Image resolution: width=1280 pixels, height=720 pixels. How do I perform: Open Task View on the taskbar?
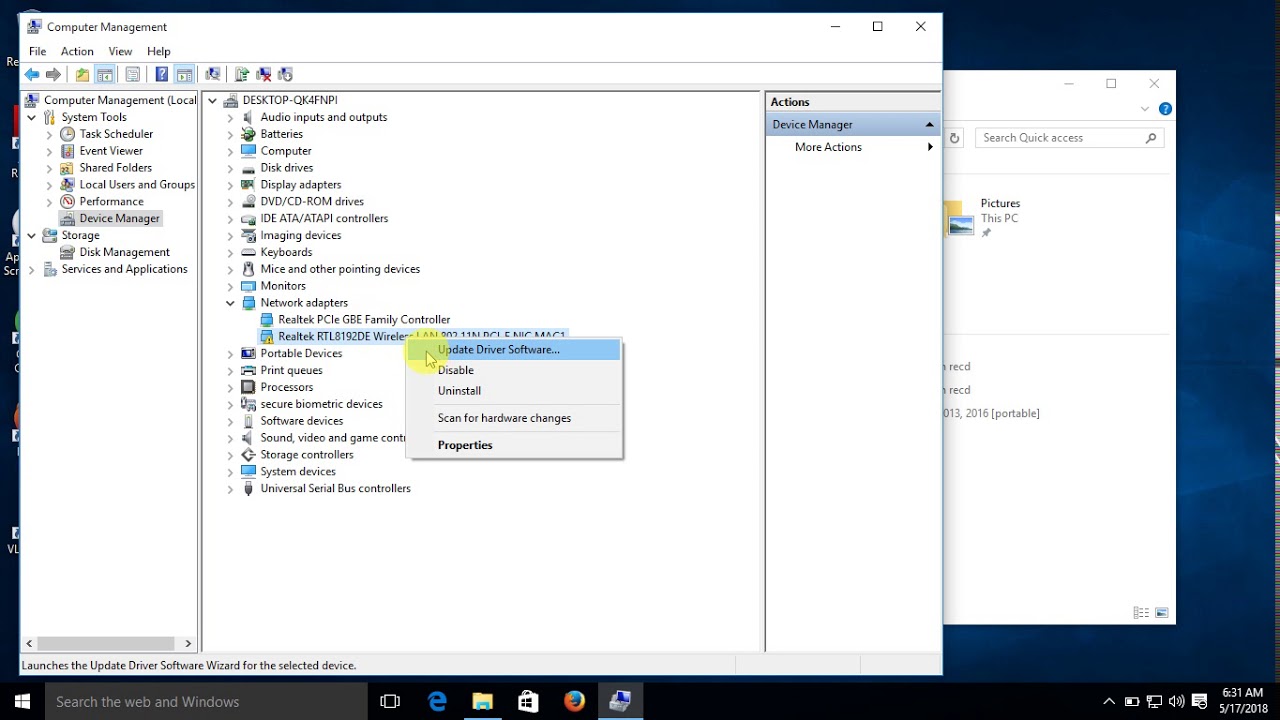click(390, 702)
